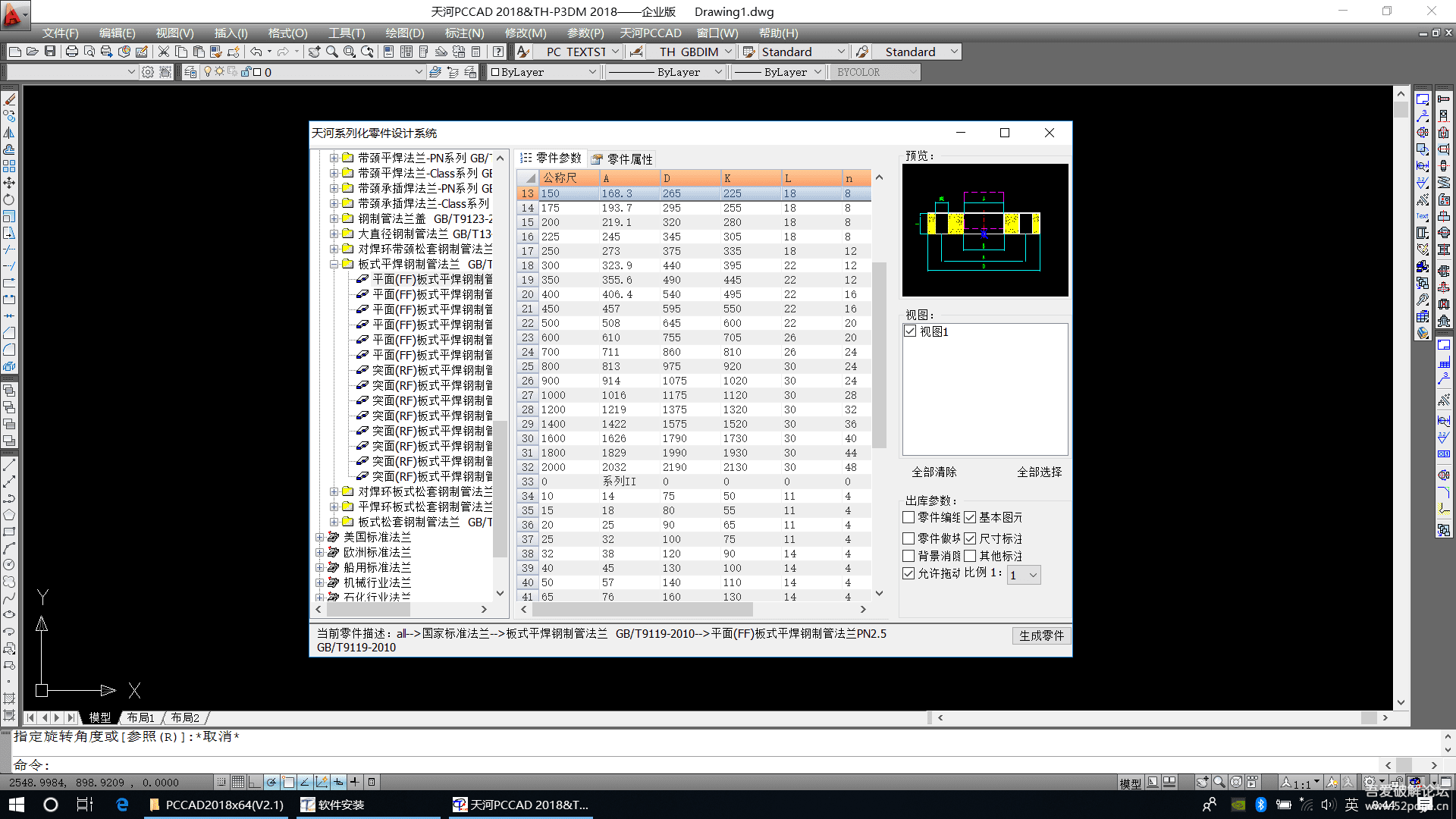Click the Undo arrow icon
This screenshot has width=1456, height=819.
(x=256, y=52)
